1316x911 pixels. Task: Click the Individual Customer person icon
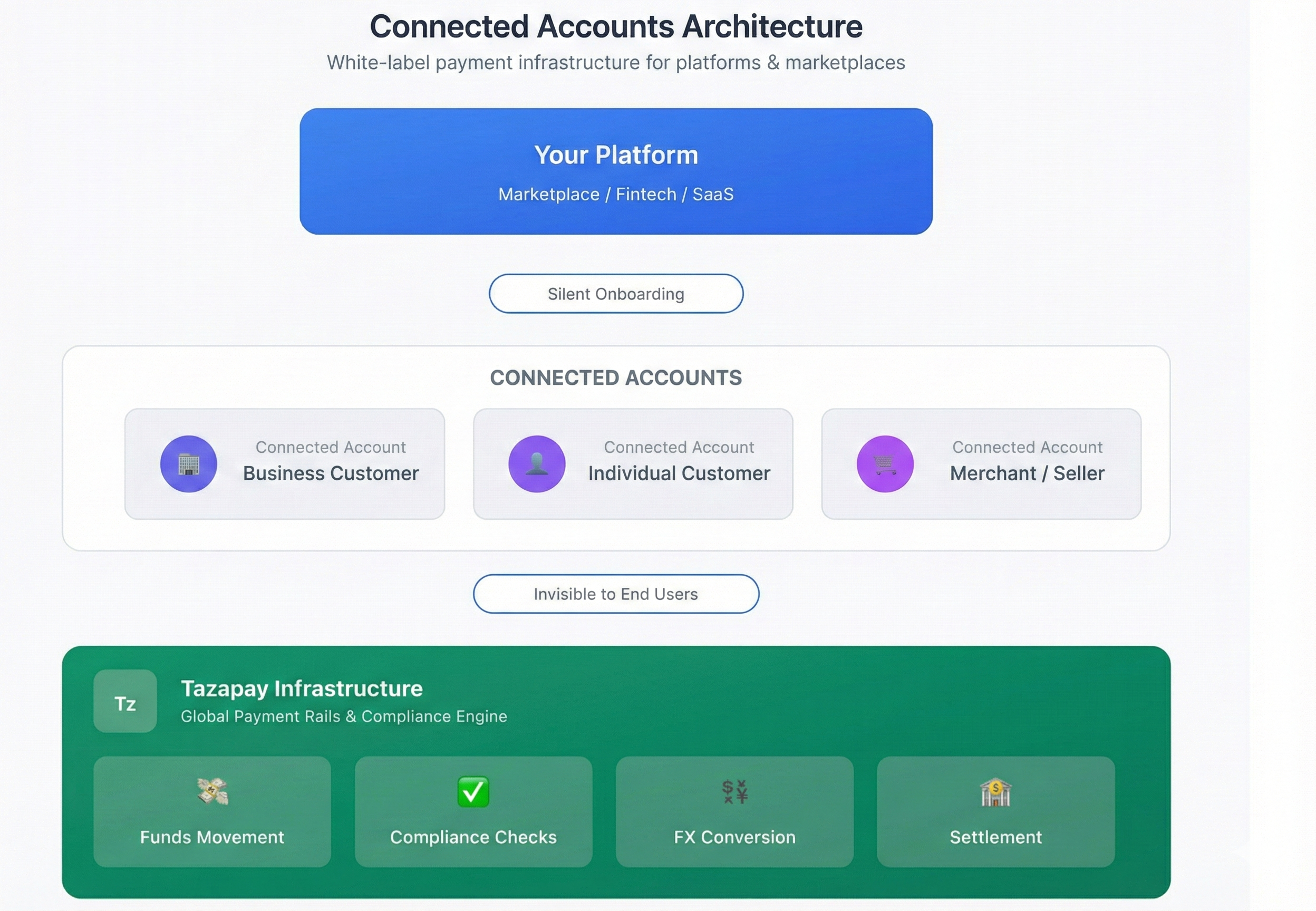[536, 463]
